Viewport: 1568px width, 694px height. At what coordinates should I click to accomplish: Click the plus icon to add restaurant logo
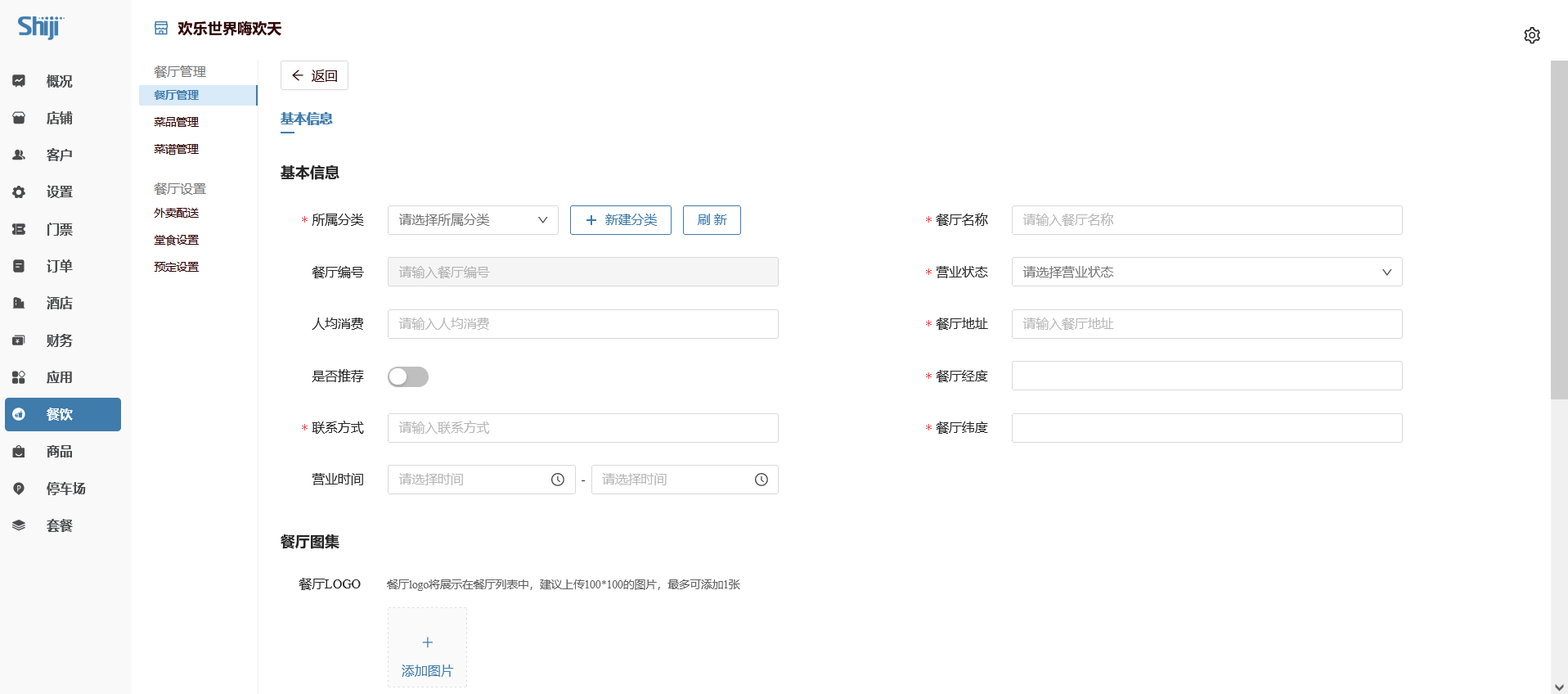click(427, 642)
